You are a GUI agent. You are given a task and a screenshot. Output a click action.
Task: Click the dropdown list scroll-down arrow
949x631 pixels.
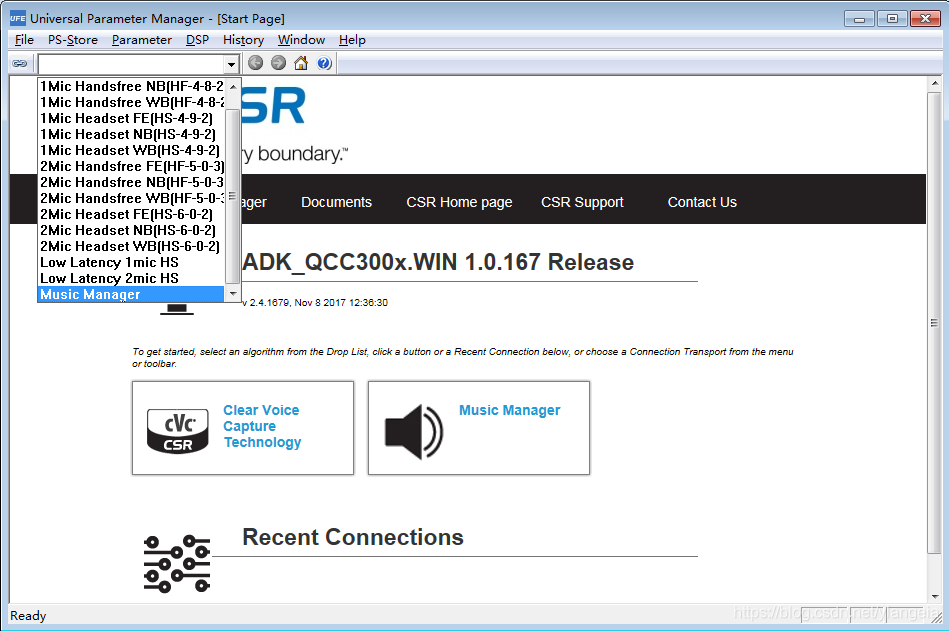pyautogui.click(x=233, y=294)
